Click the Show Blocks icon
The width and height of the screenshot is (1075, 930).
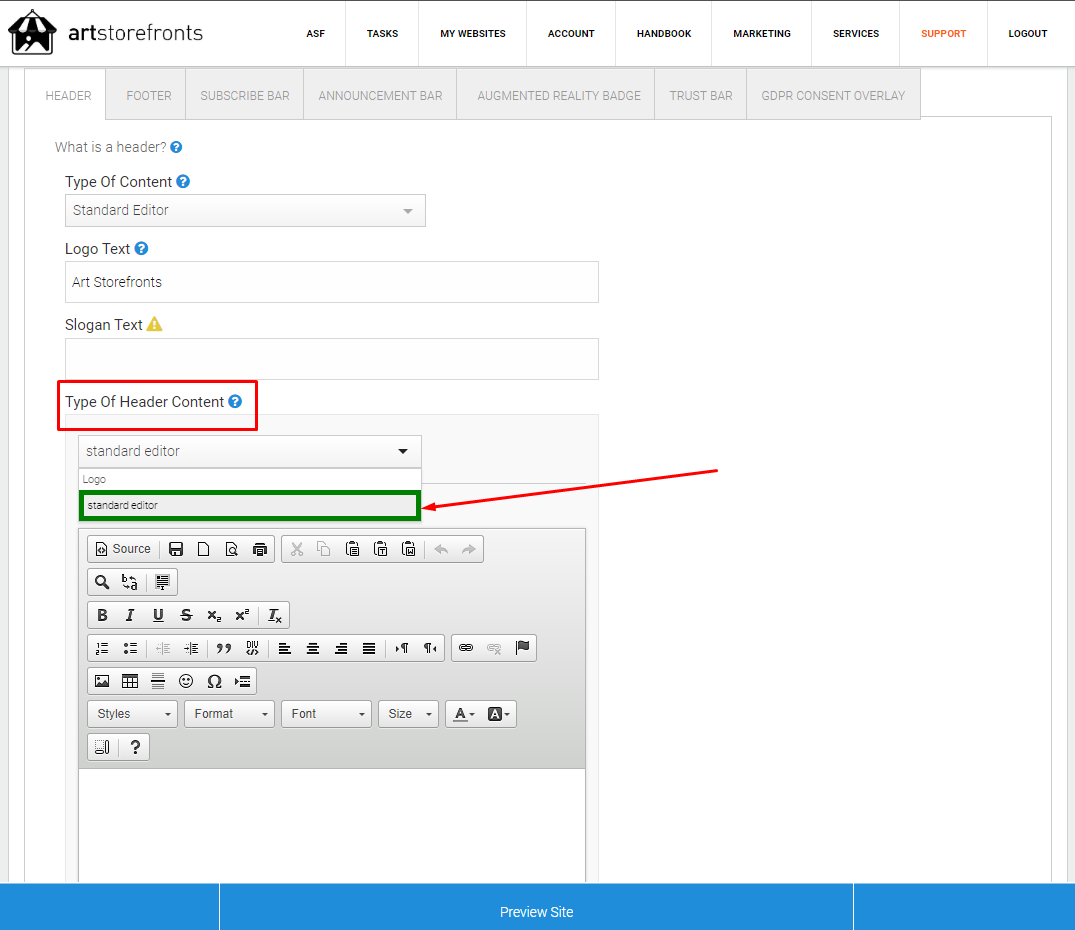102,747
